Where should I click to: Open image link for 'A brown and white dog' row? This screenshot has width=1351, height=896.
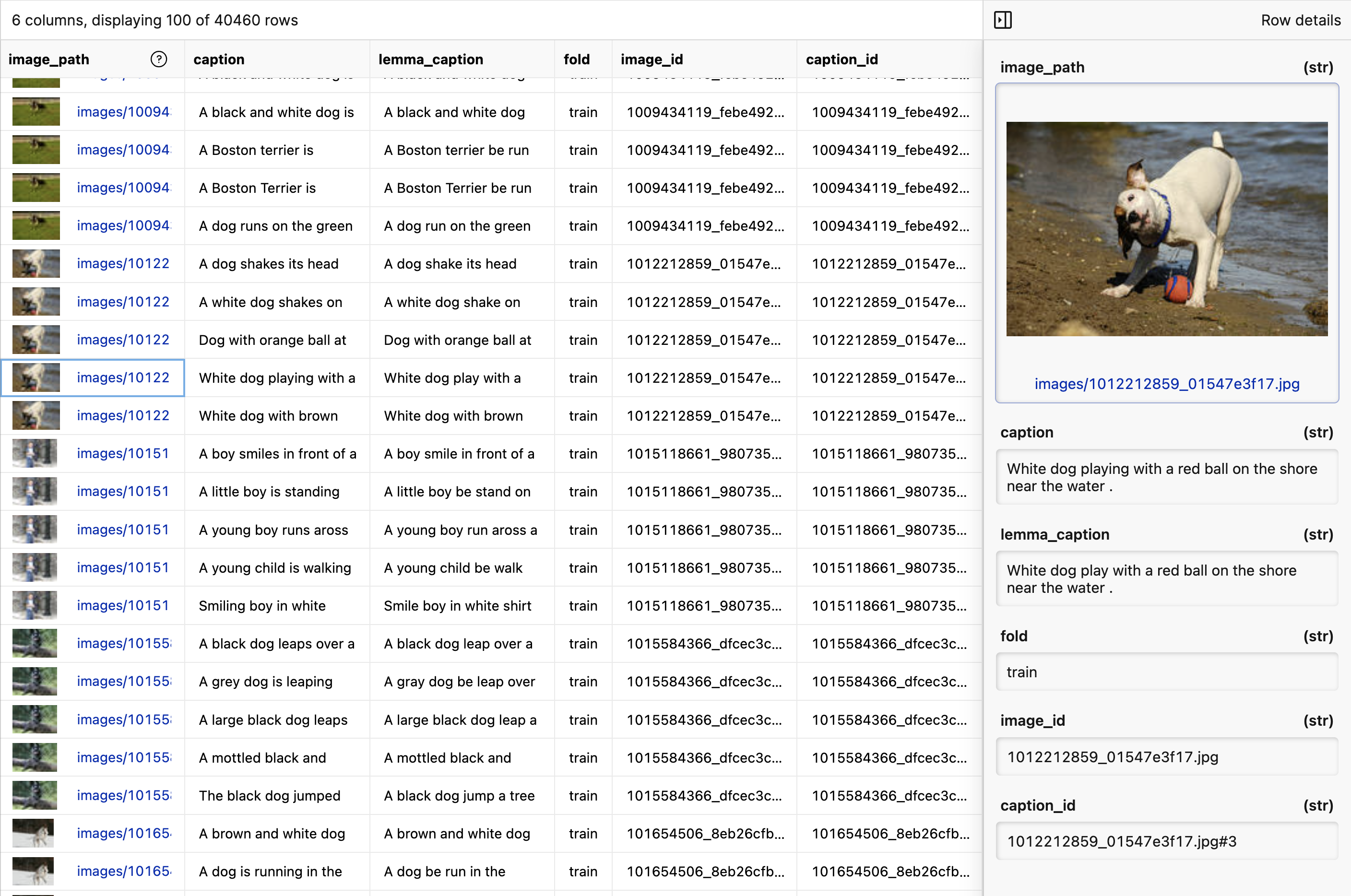click(123, 833)
